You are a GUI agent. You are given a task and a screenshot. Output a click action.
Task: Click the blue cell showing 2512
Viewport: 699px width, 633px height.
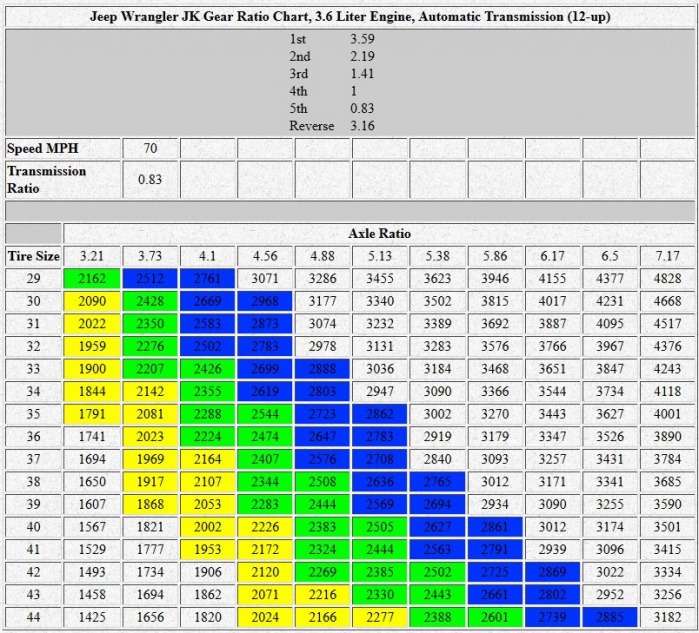point(150,279)
